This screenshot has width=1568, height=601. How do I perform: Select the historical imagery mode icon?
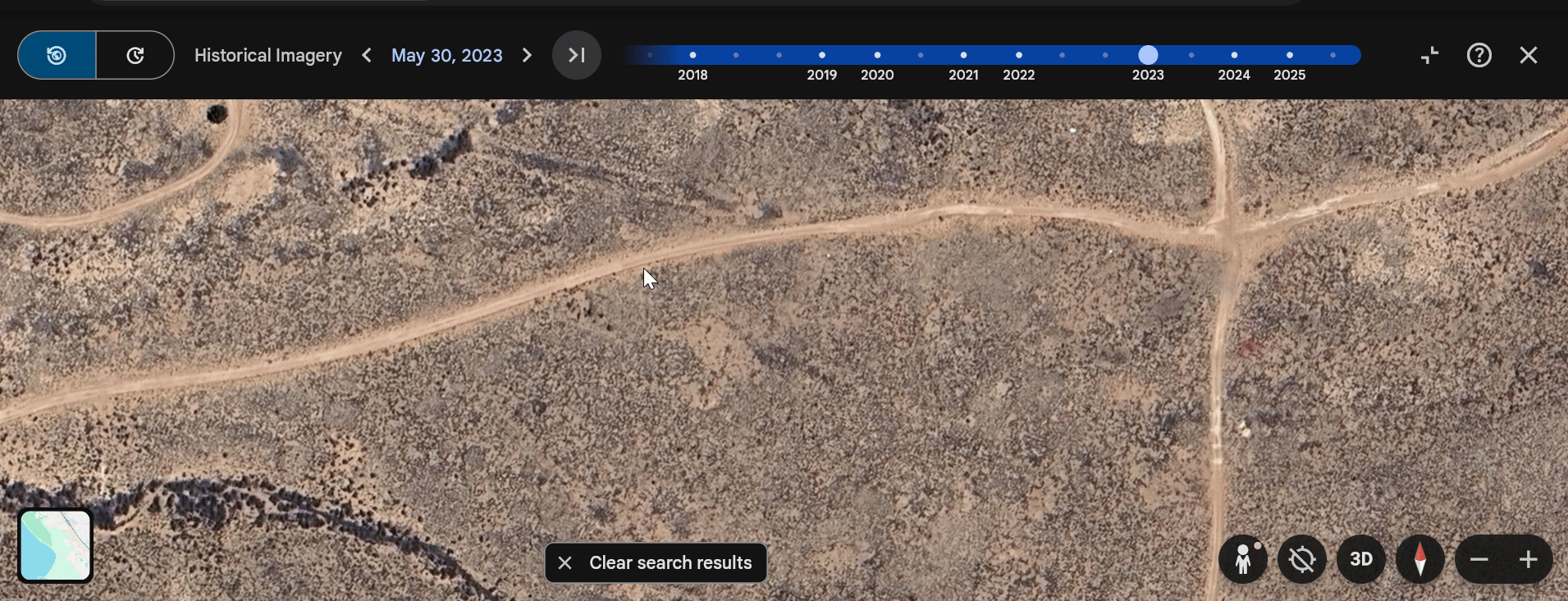click(57, 55)
